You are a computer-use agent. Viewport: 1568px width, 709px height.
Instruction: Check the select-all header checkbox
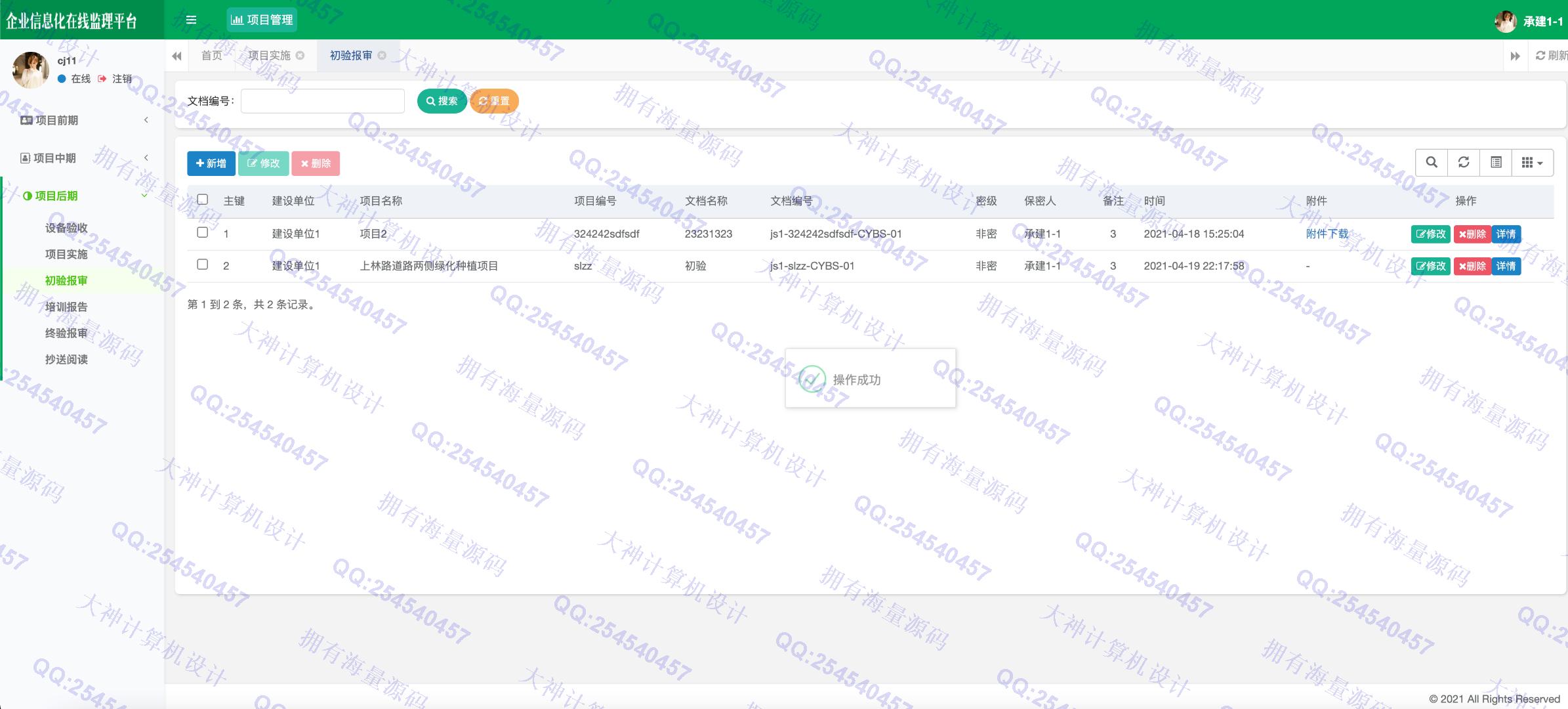pos(203,200)
